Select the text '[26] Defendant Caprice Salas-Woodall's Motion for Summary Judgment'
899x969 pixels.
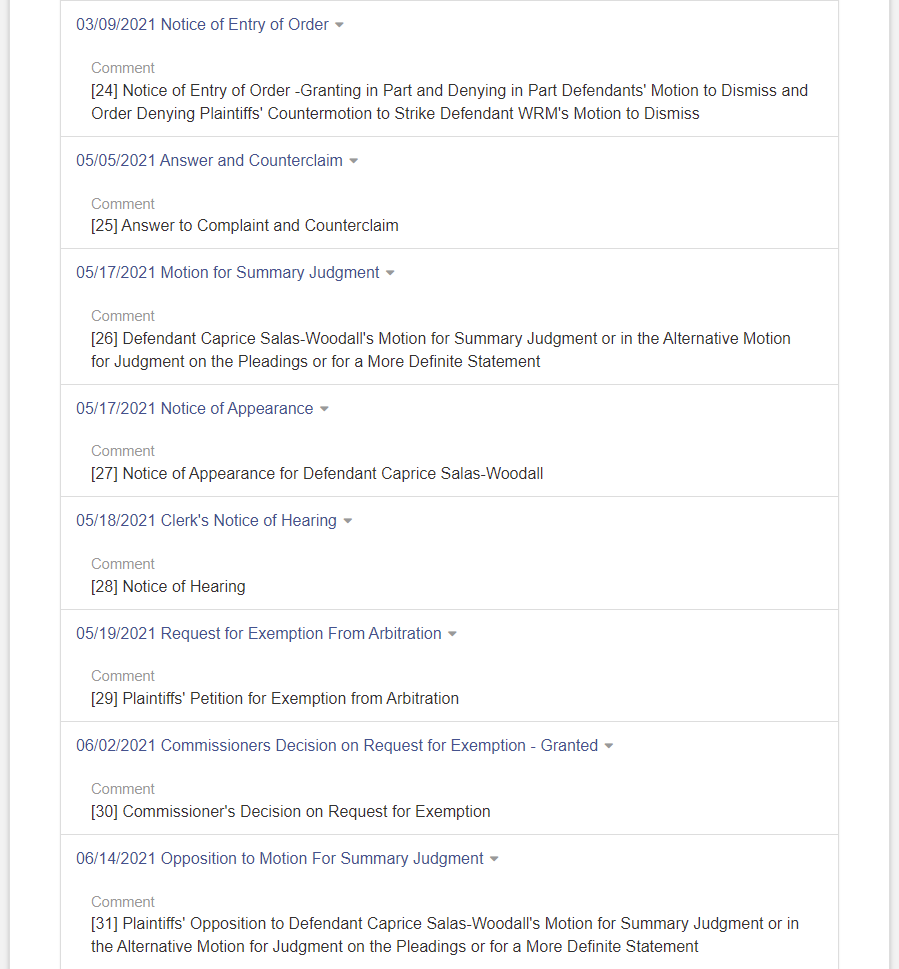tap(344, 339)
